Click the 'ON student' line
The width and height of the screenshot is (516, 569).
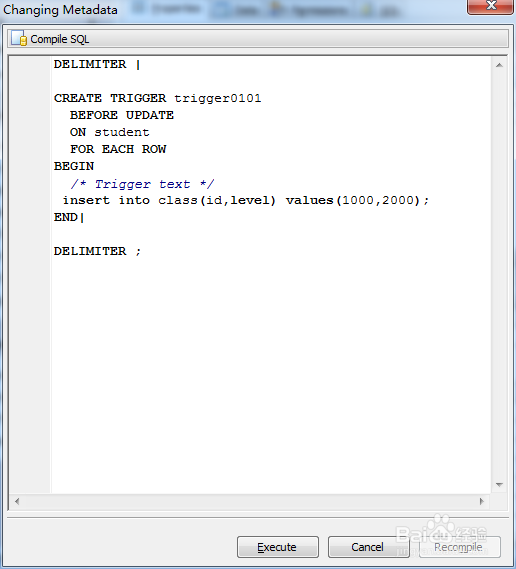[109, 132]
